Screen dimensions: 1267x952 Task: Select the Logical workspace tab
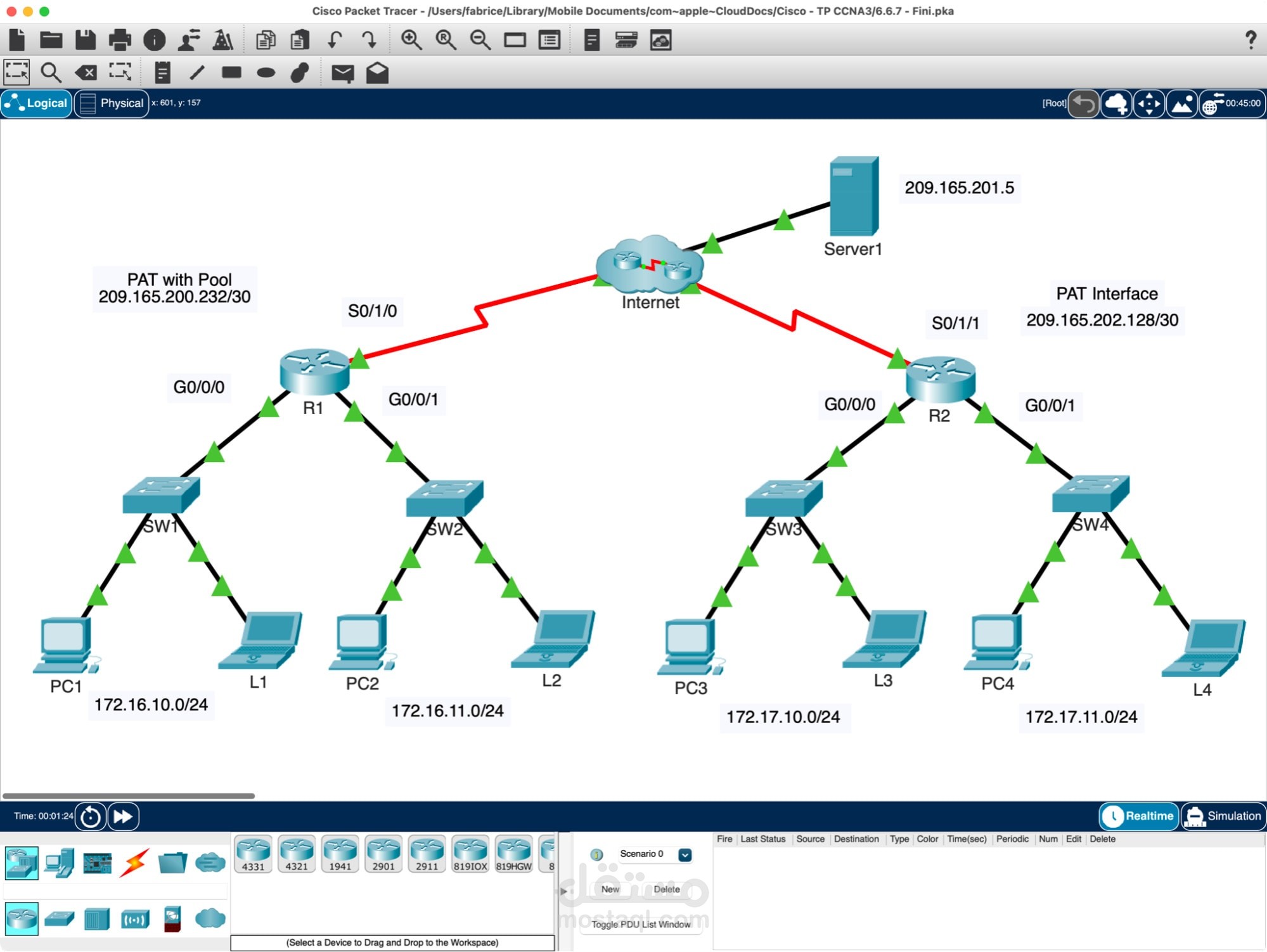coord(37,103)
